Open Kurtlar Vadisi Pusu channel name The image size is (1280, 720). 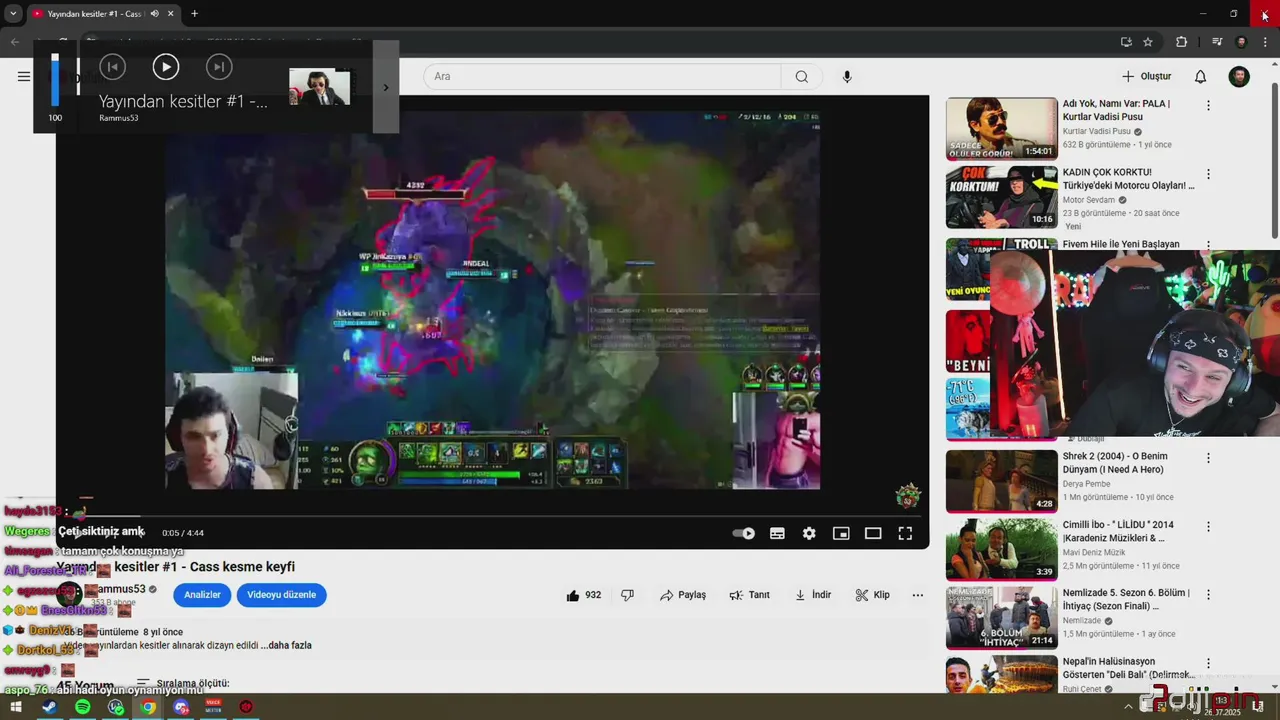pyautogui.click(x=1096, y=131)
